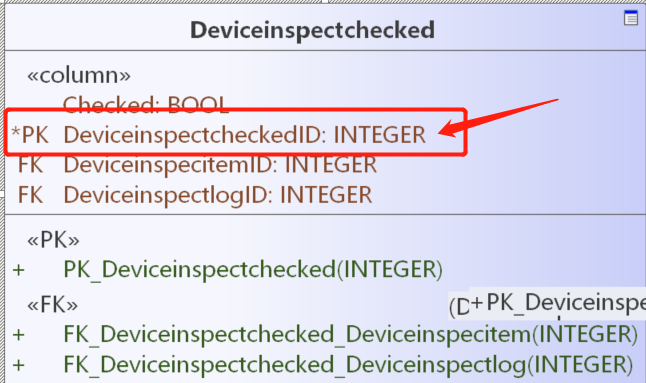Image resolution: width=646 pixels, height=383 pixels.
Task: Select the DeviceinspecitemID: INTEGER column
Action: click(220, 165)
